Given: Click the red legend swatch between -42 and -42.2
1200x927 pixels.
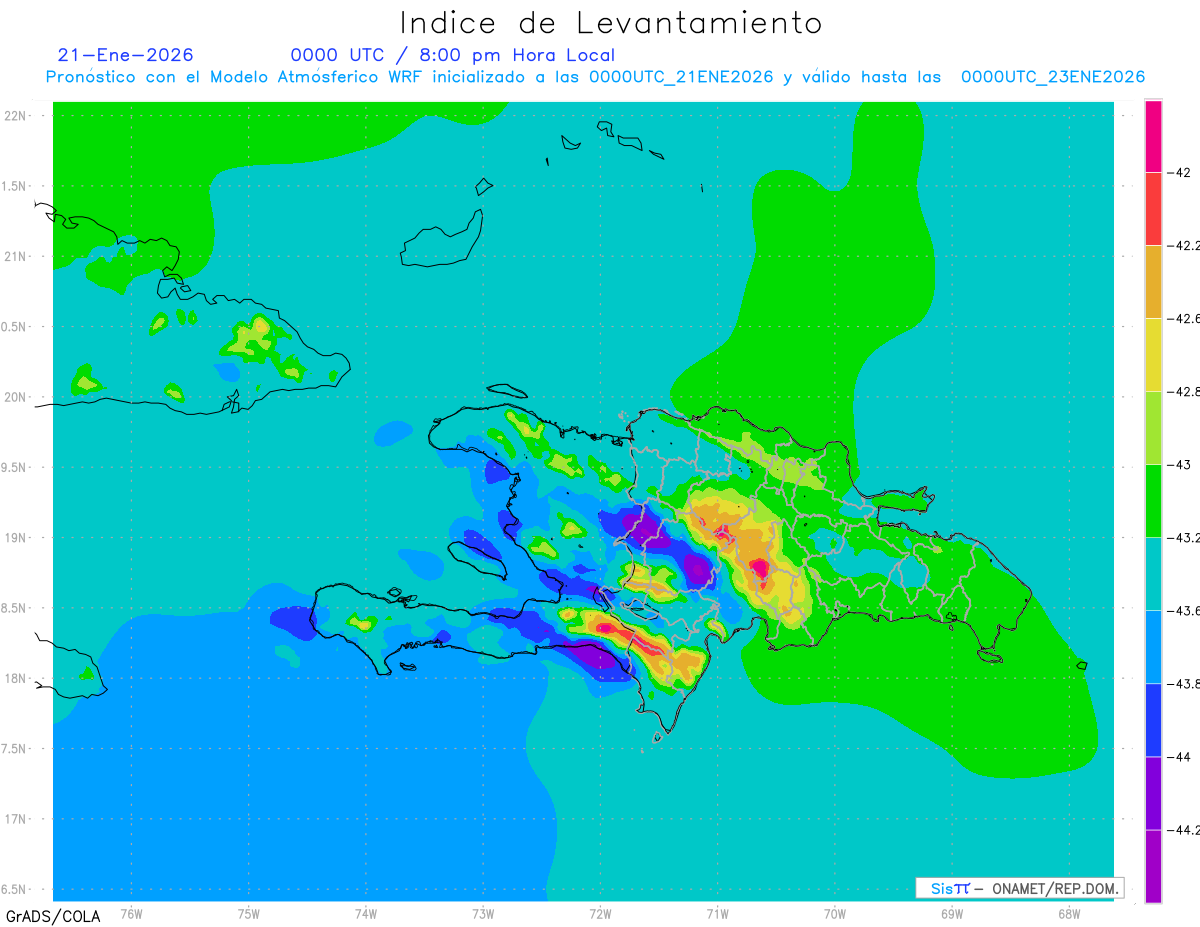Looking at the screenshot, I should [1153, 209].
